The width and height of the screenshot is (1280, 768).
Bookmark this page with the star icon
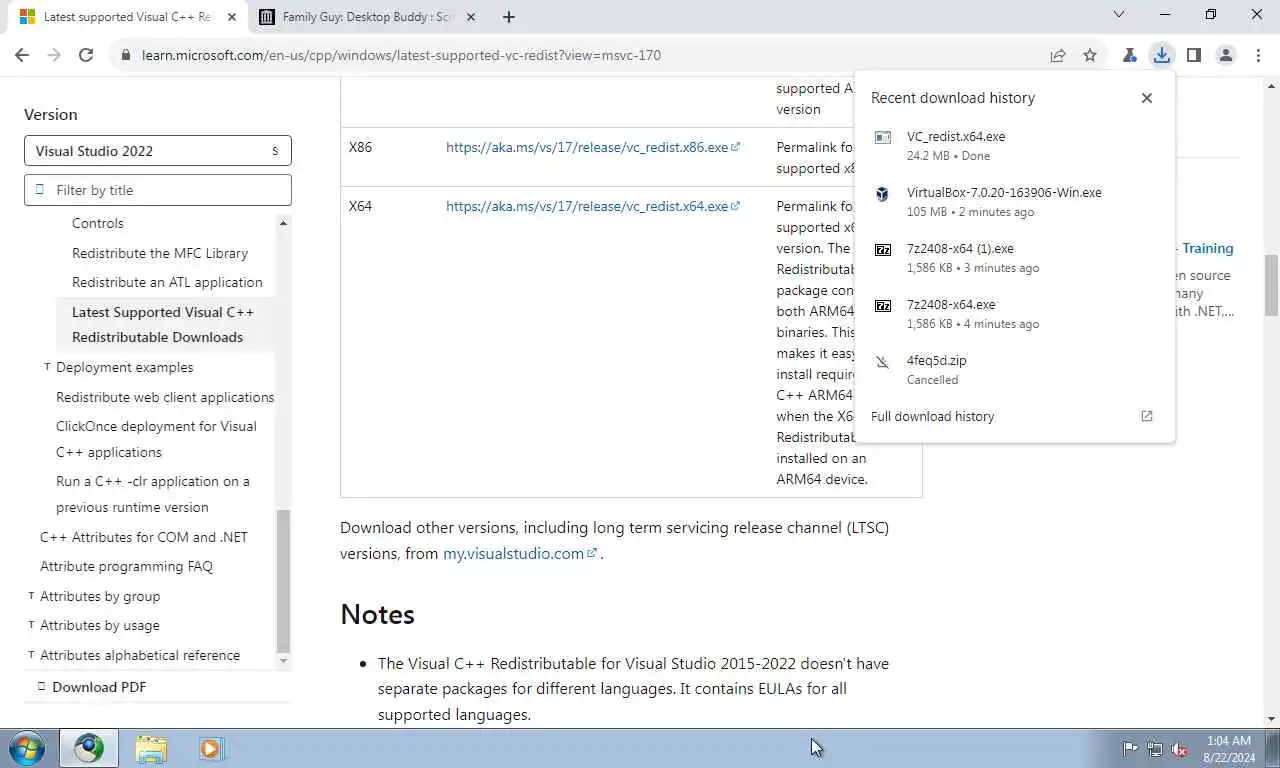1090,55
